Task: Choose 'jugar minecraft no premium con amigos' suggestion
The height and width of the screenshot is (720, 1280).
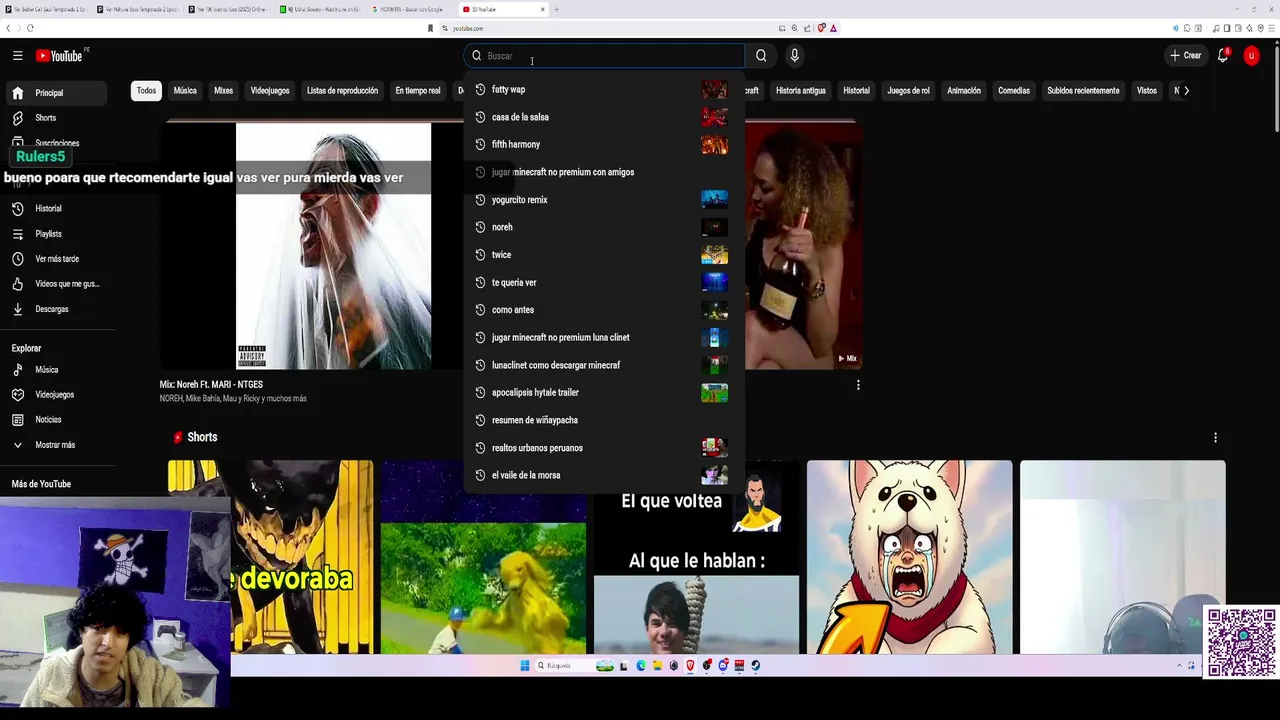Action: (x=603, y=172)
